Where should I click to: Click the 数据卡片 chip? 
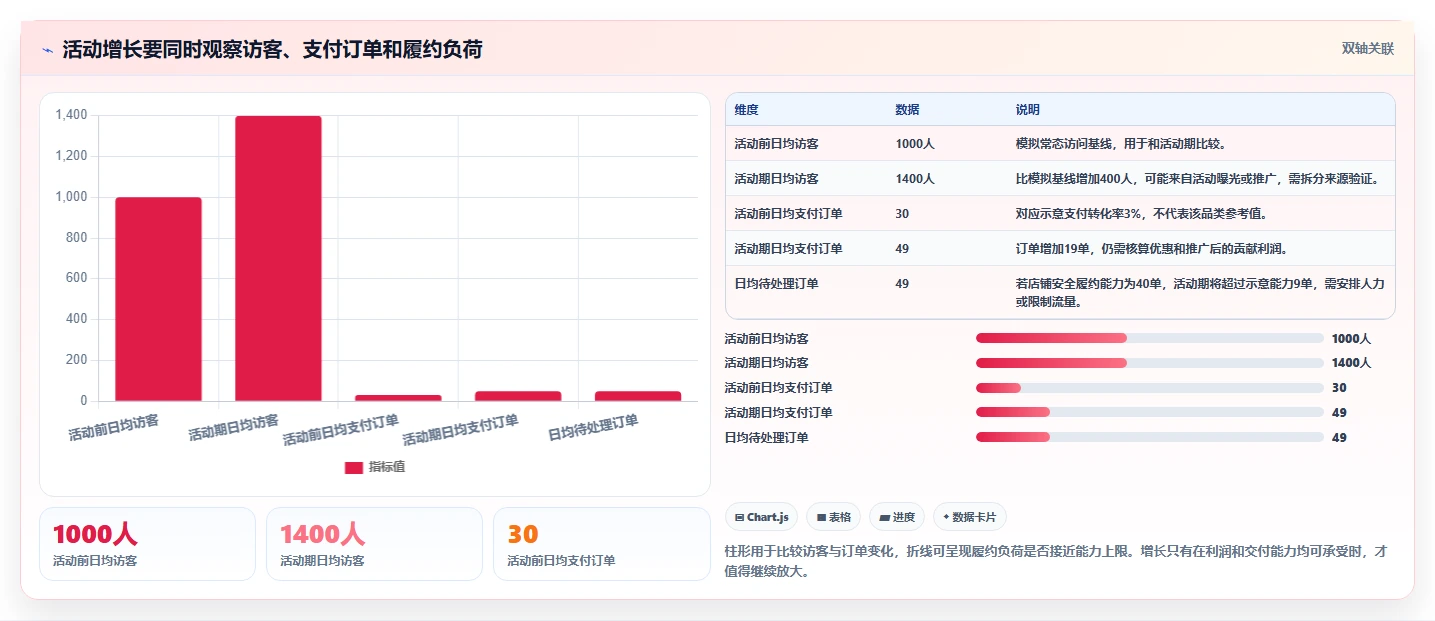click(x=970, y=517)
